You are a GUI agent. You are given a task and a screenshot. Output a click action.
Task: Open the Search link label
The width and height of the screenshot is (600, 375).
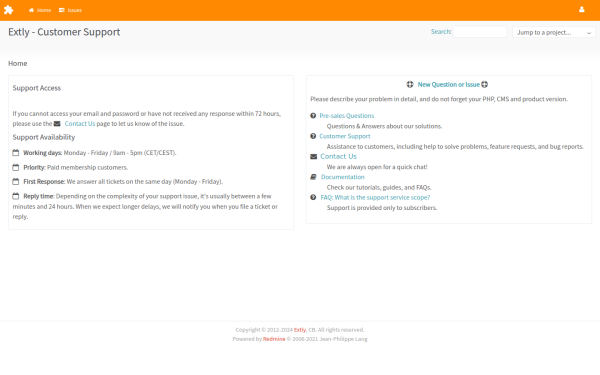(441, 32)
